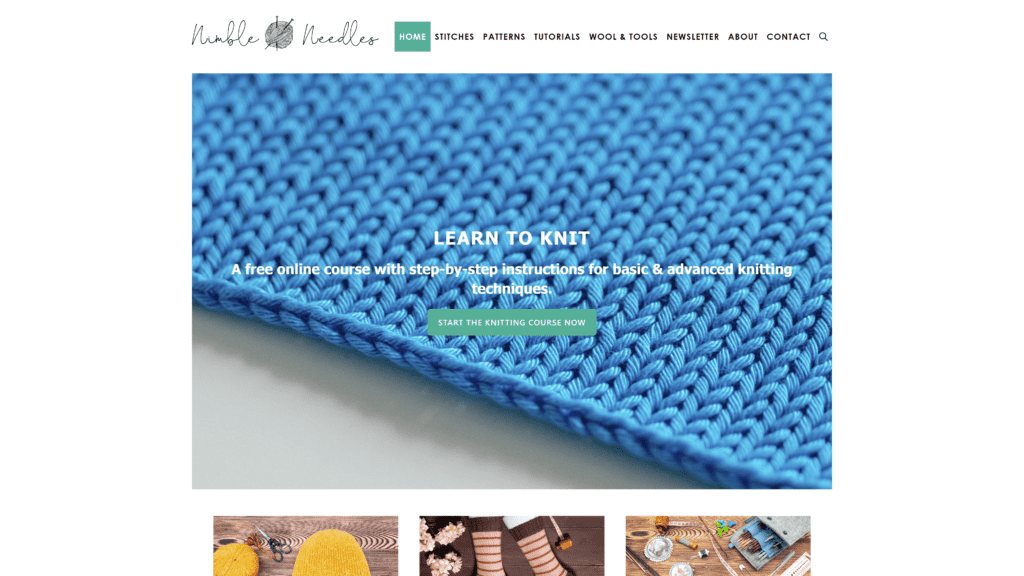Open the Newsletter page
Screen dimensions: 1024x576
(693, 37)
